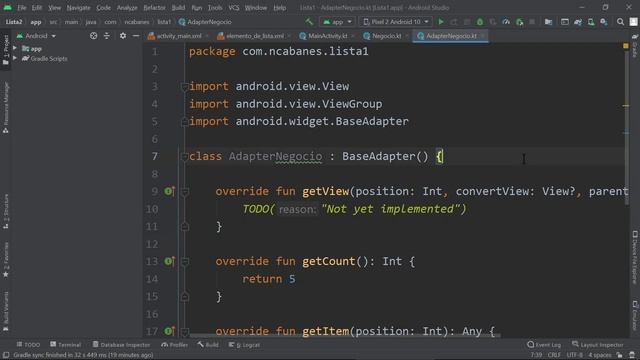Open Project panel settings gear
The width and height of the screenshot is (640, 360).
123,36
